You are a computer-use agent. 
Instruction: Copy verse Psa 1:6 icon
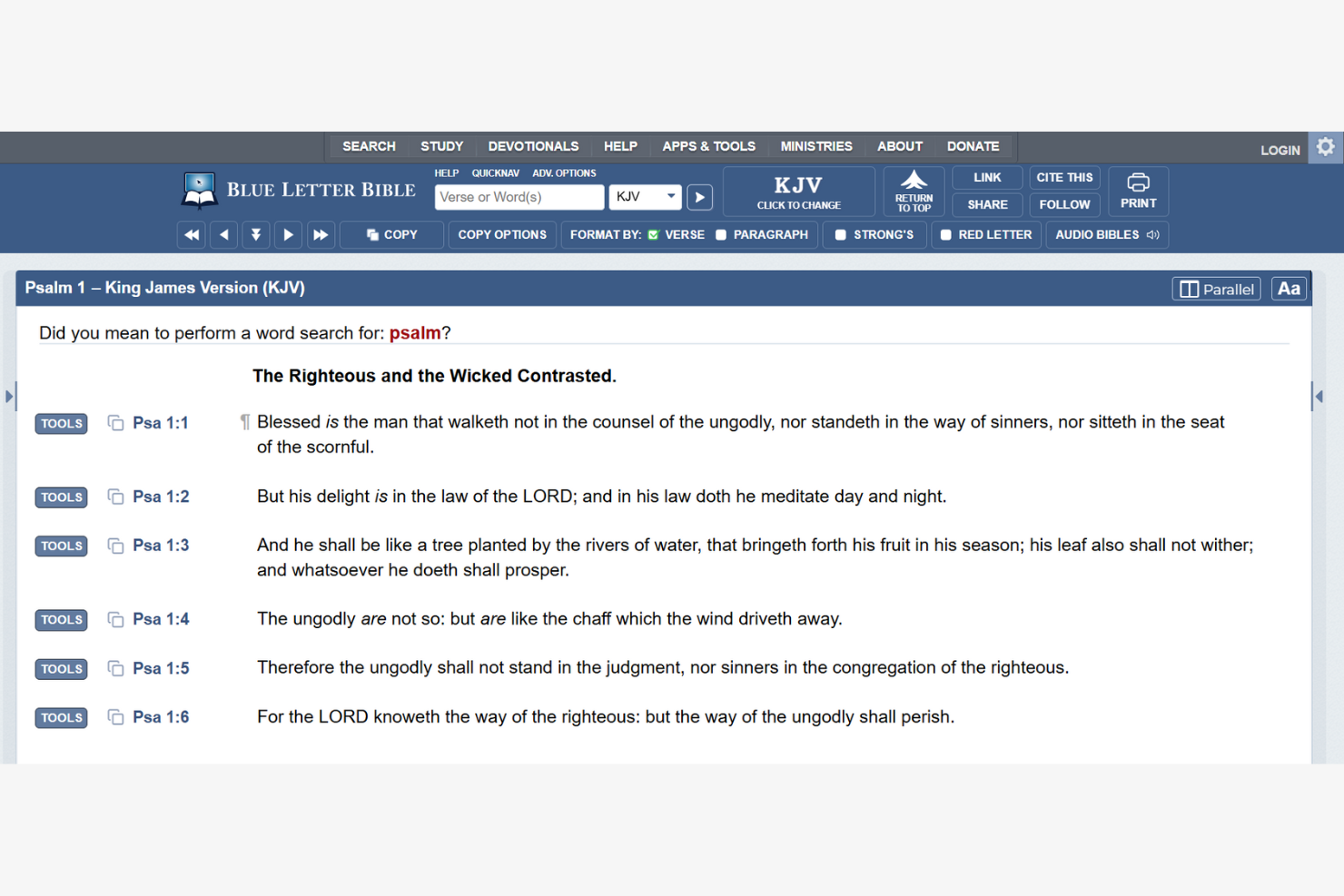point(115,717)
